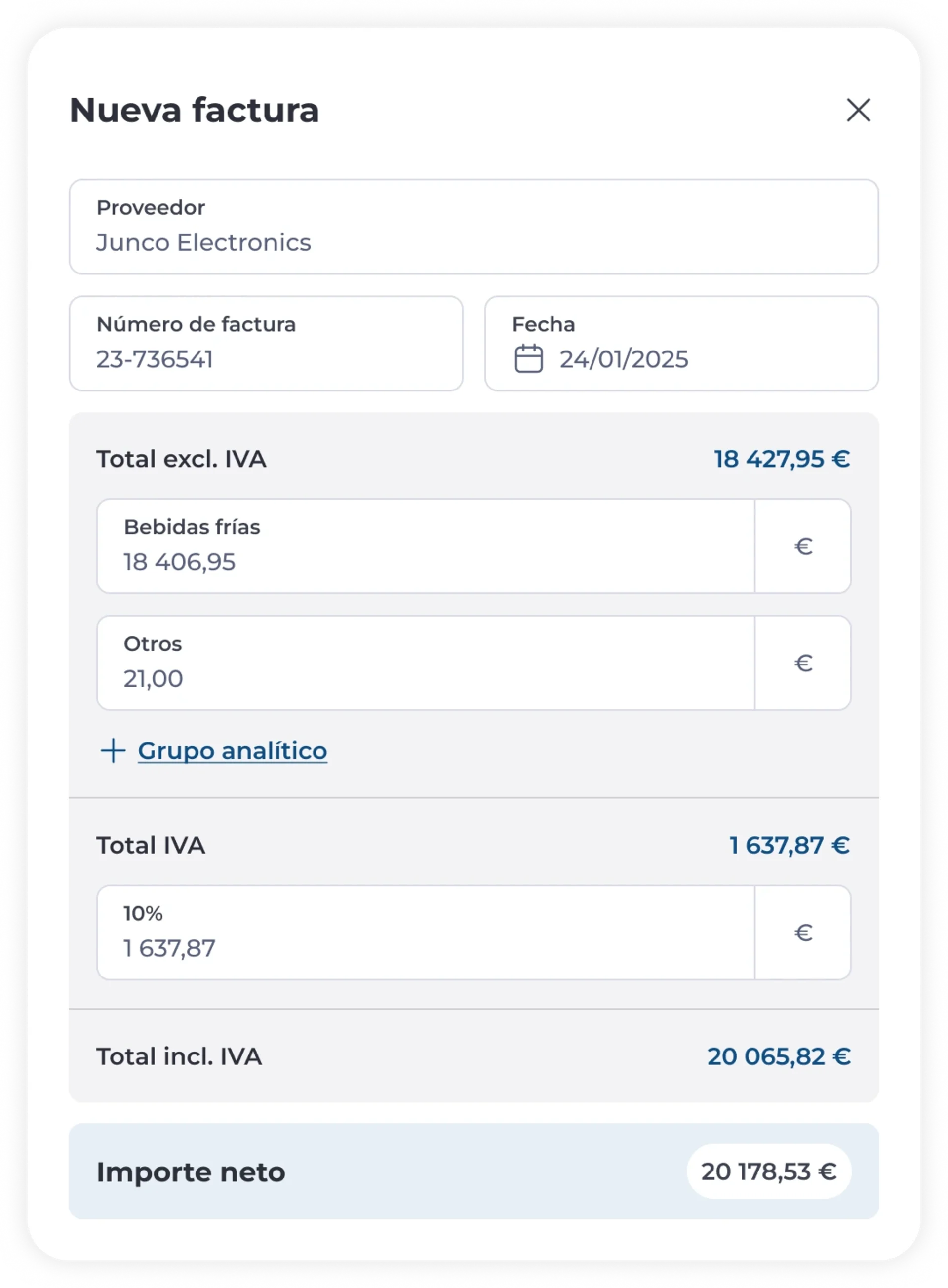Click the Total incl. IVA amount
The height and width of the screenshot is (1288, 948).
(779, 1056)
